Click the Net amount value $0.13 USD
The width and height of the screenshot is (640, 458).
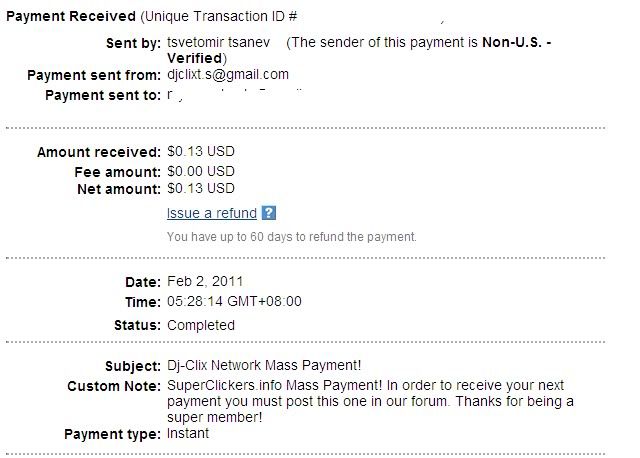tap(200, 189)
